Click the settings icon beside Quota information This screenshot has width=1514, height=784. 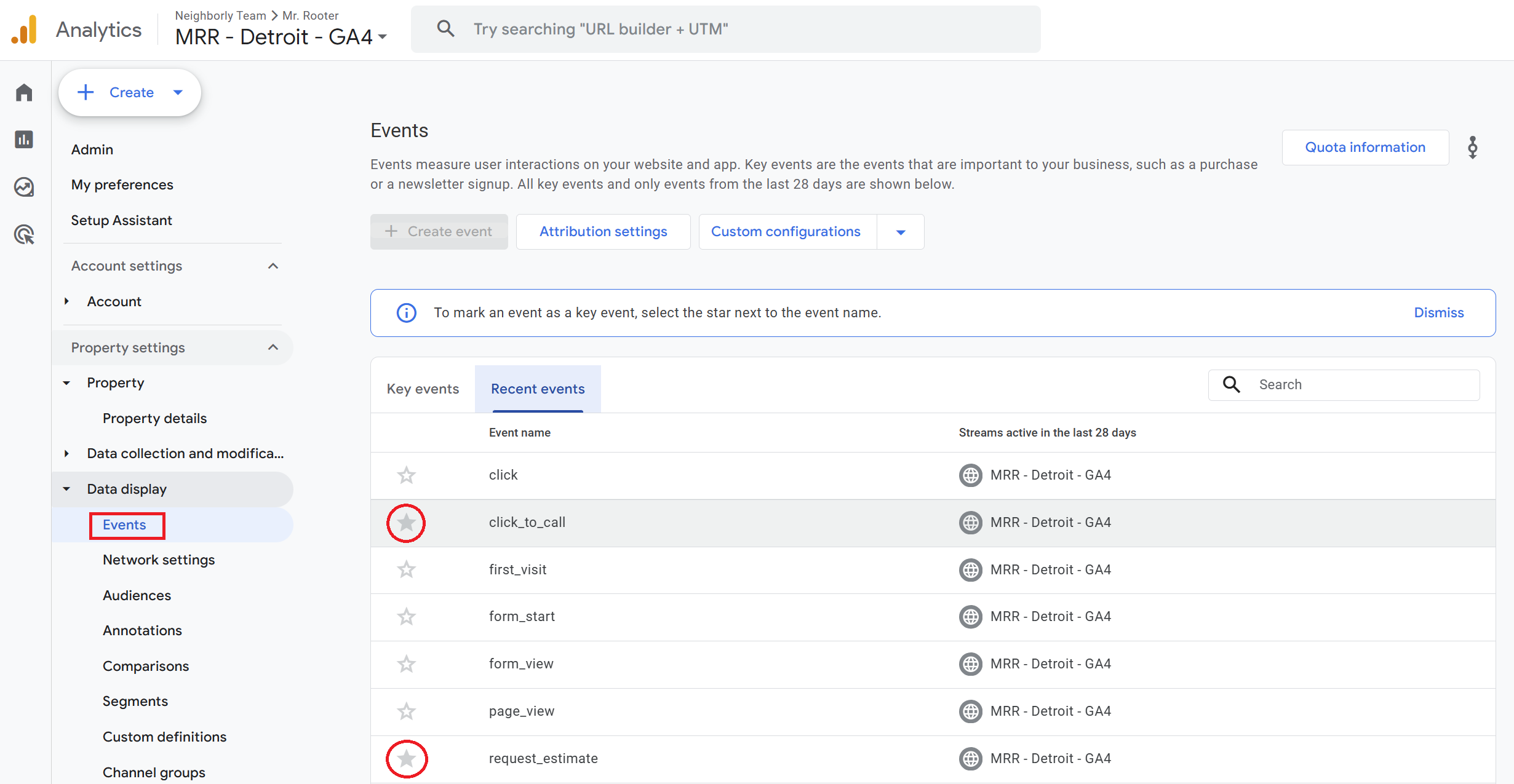tap(1473, 148)
